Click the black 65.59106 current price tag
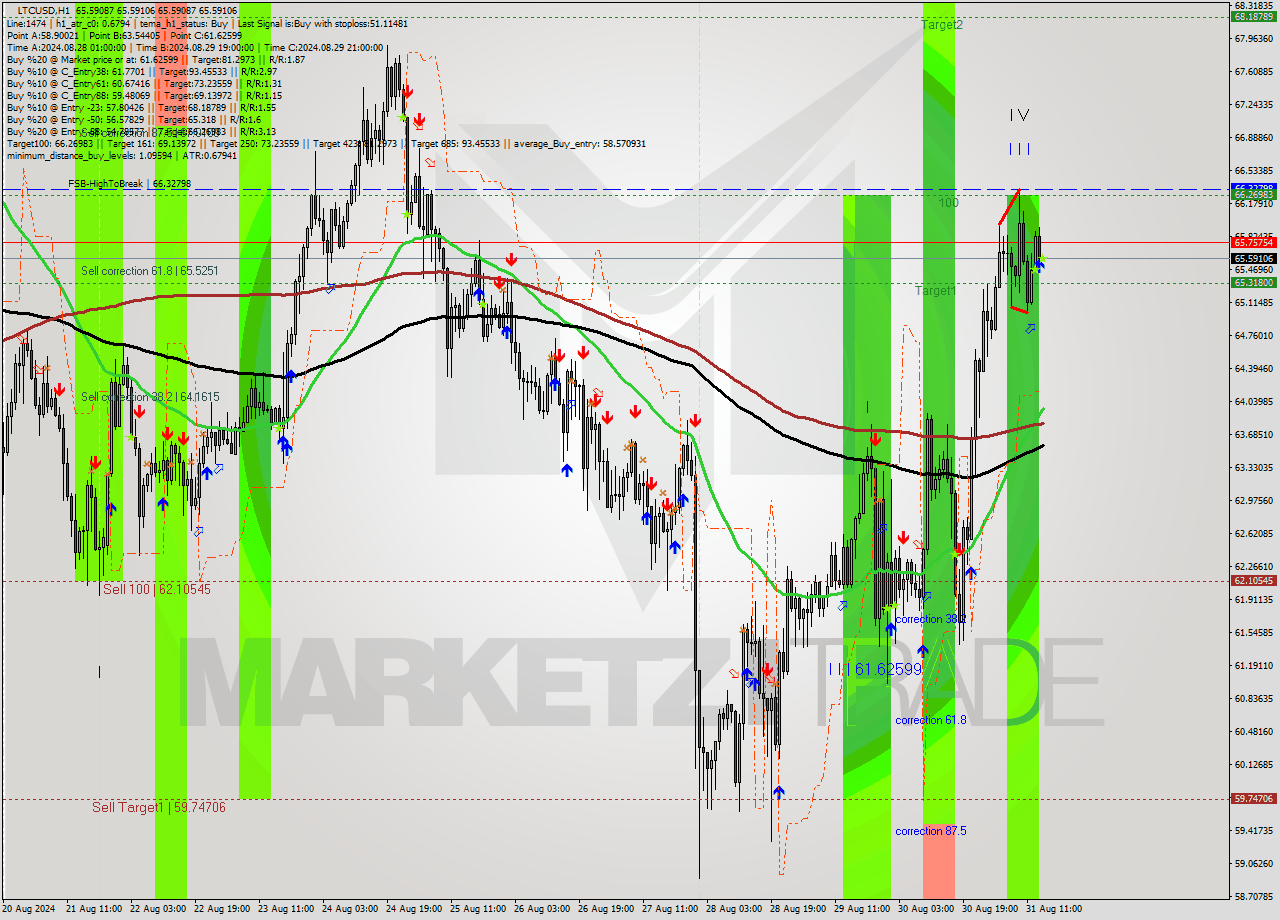 [1253, 258]
